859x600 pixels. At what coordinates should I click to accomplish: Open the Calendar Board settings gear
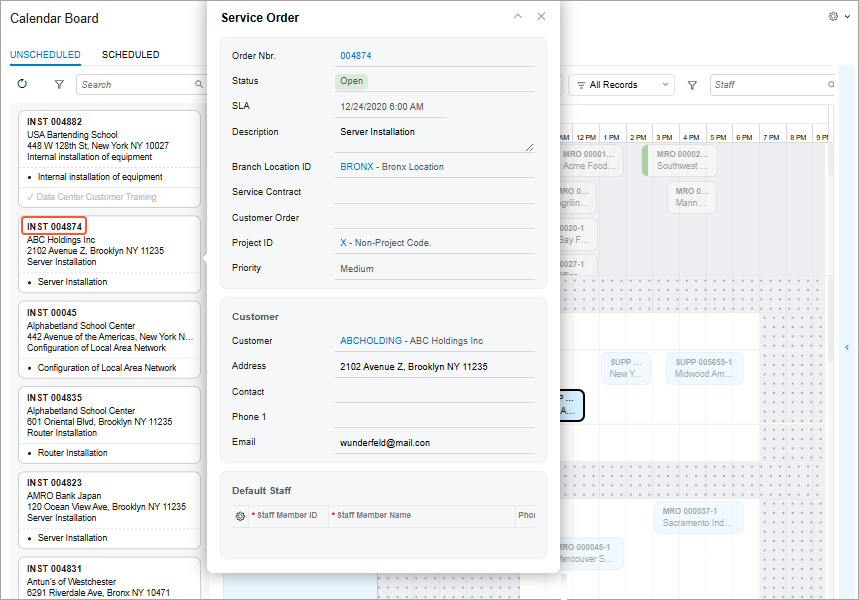[833, 17]
